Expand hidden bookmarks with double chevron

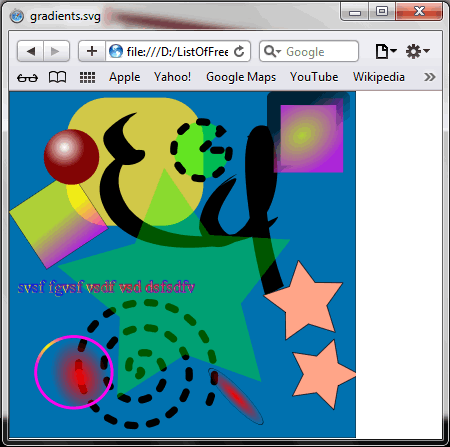click(x=430, y=77)
